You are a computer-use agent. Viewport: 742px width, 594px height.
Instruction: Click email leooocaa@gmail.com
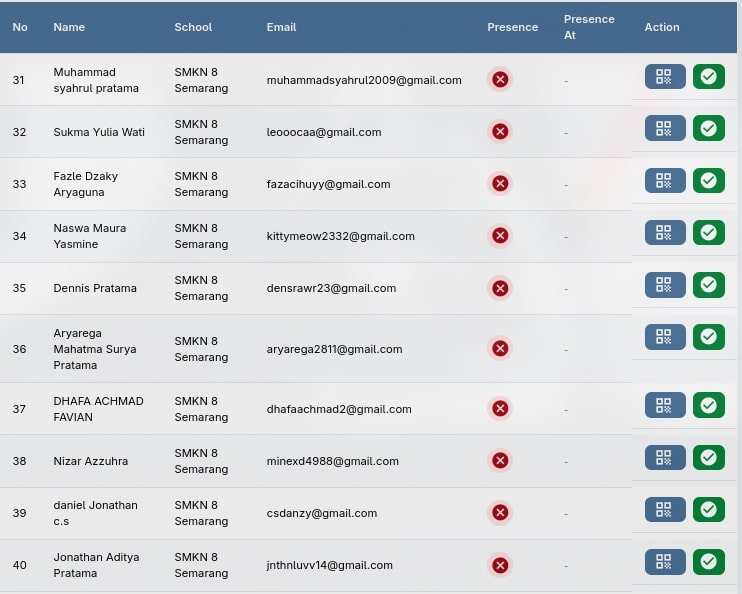(323, 132)
